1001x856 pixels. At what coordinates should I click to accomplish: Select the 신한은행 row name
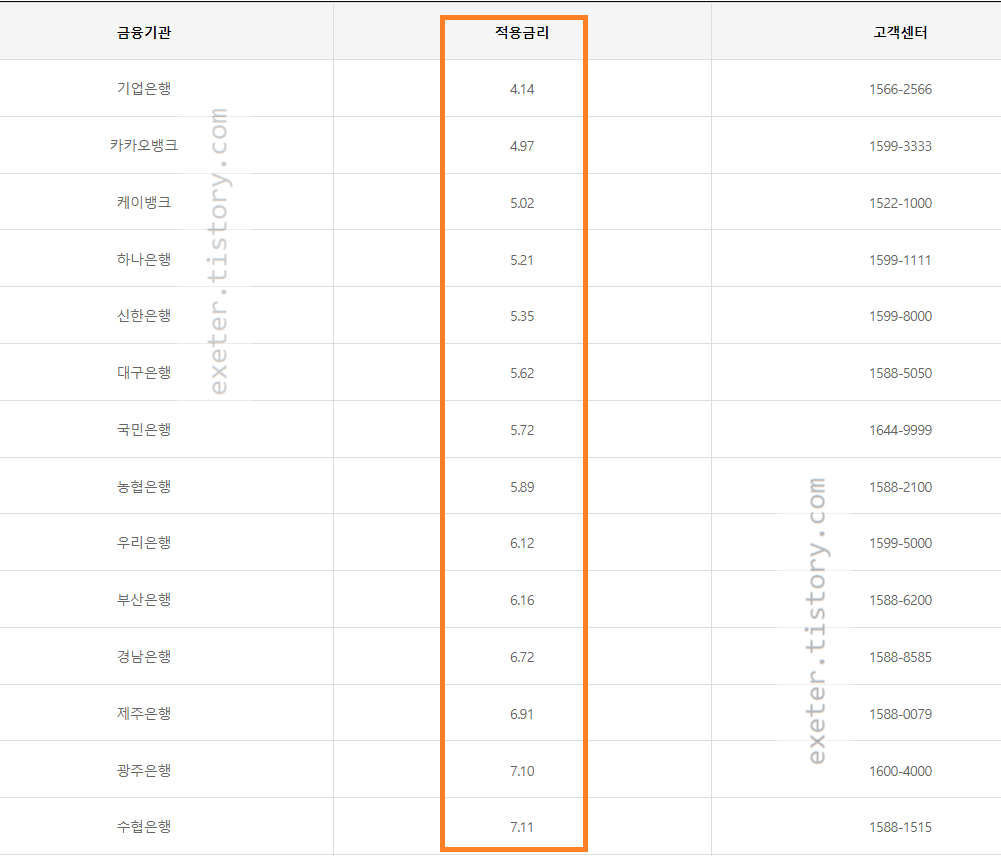[144, 316]
